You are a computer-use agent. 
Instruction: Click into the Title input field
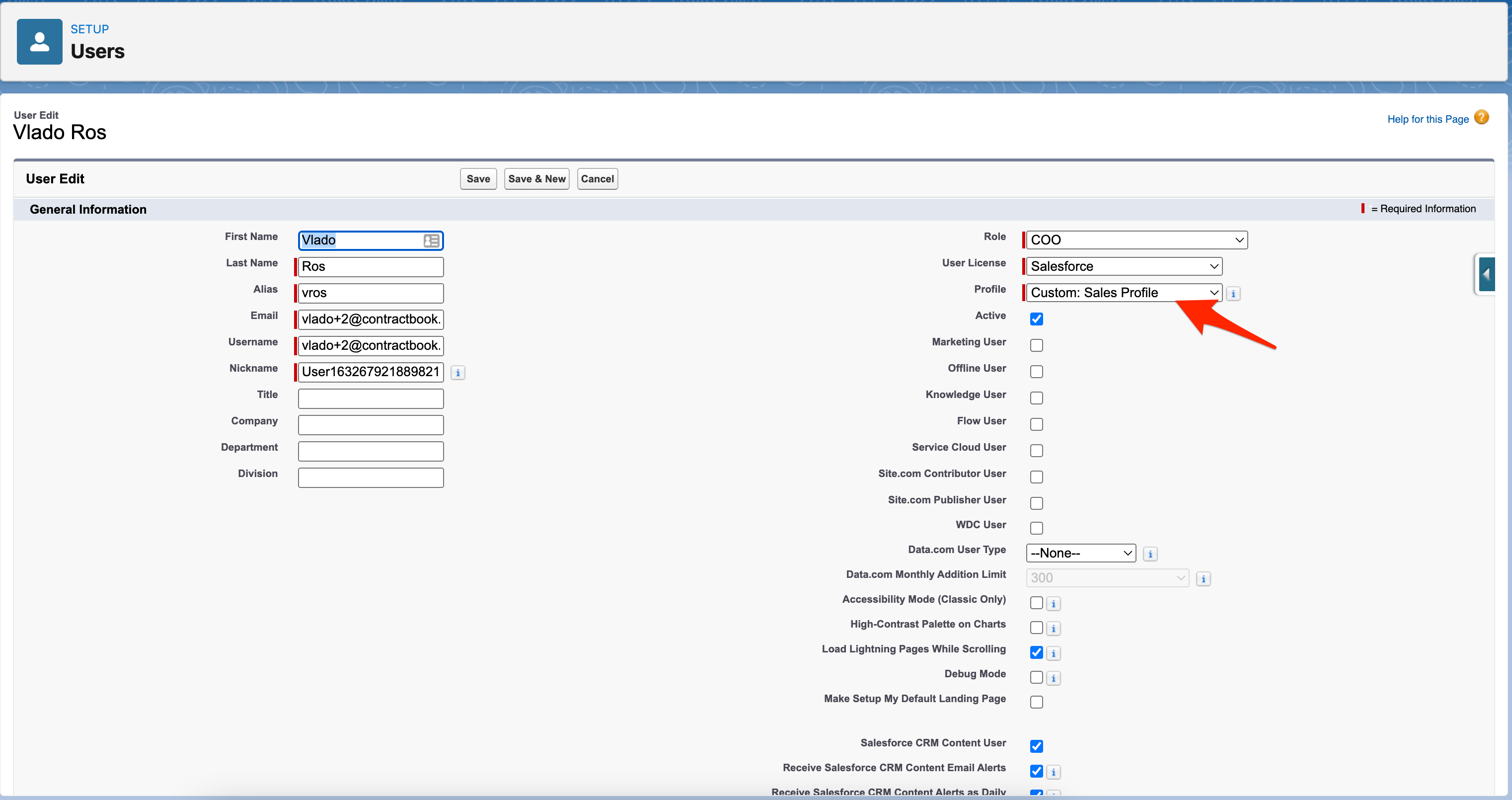(x=371, y=399)
